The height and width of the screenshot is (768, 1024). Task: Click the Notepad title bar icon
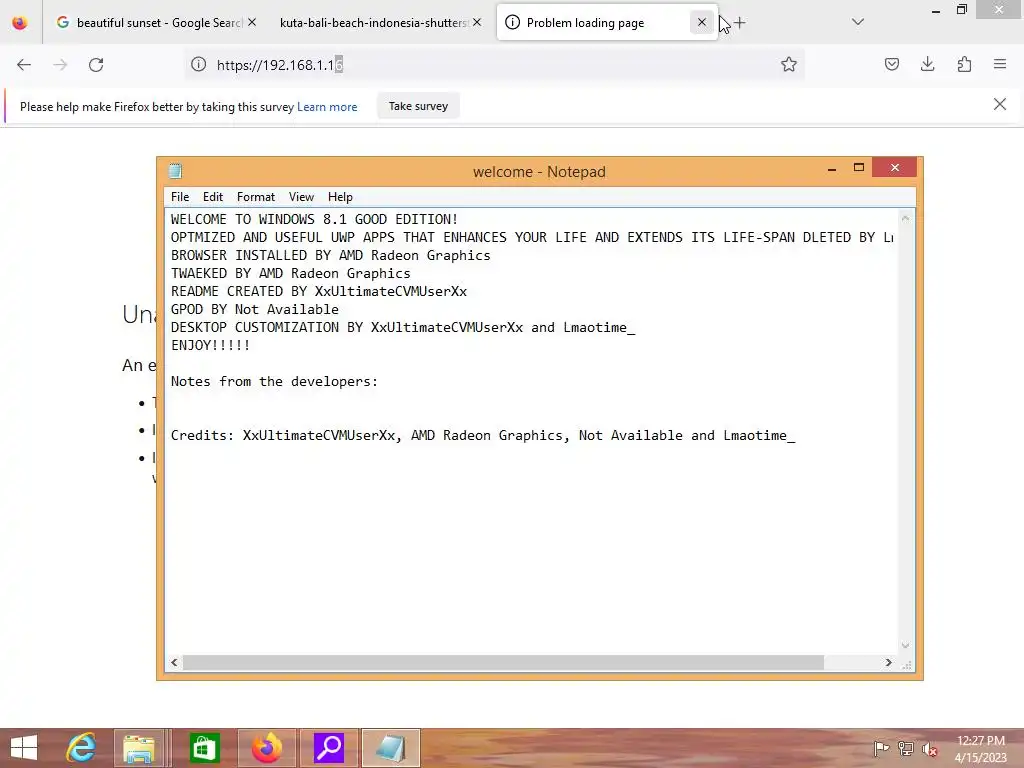pos(176,171)
